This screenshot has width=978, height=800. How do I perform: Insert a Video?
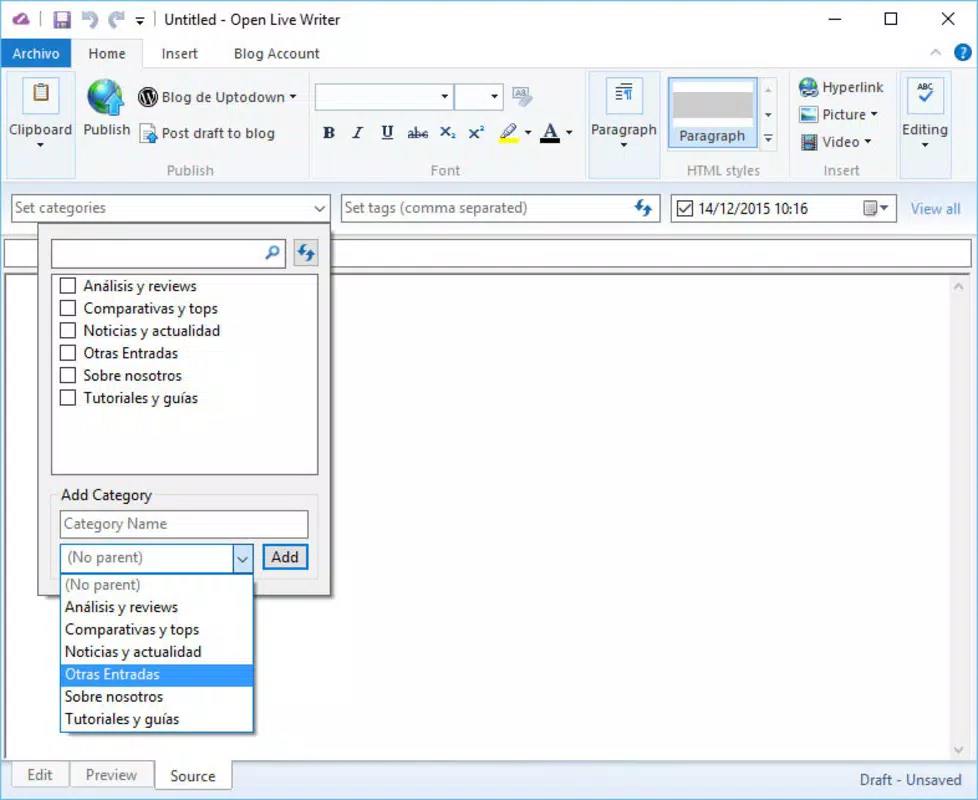point(836,142)
